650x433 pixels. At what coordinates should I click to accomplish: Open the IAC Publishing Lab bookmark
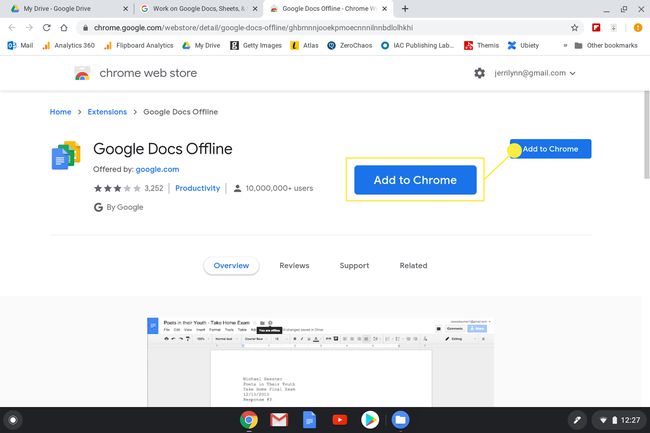point(417,46)
